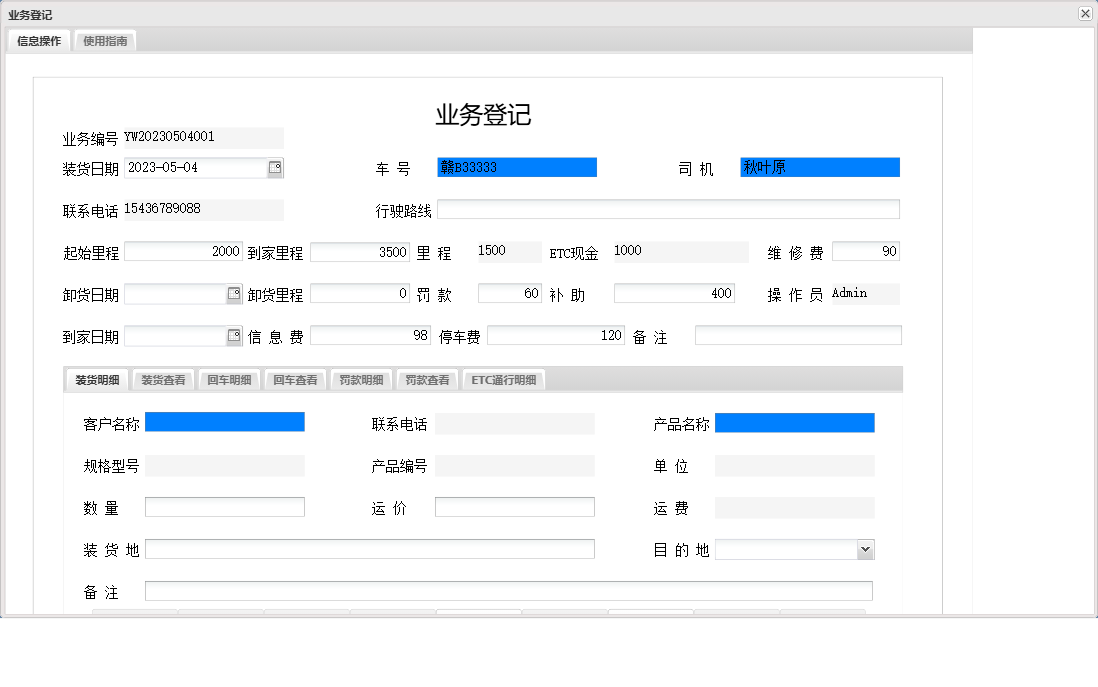This screenshot has width=1098, height=687.
Task: Select the 回车查看 tab
Action: [294, 379]
